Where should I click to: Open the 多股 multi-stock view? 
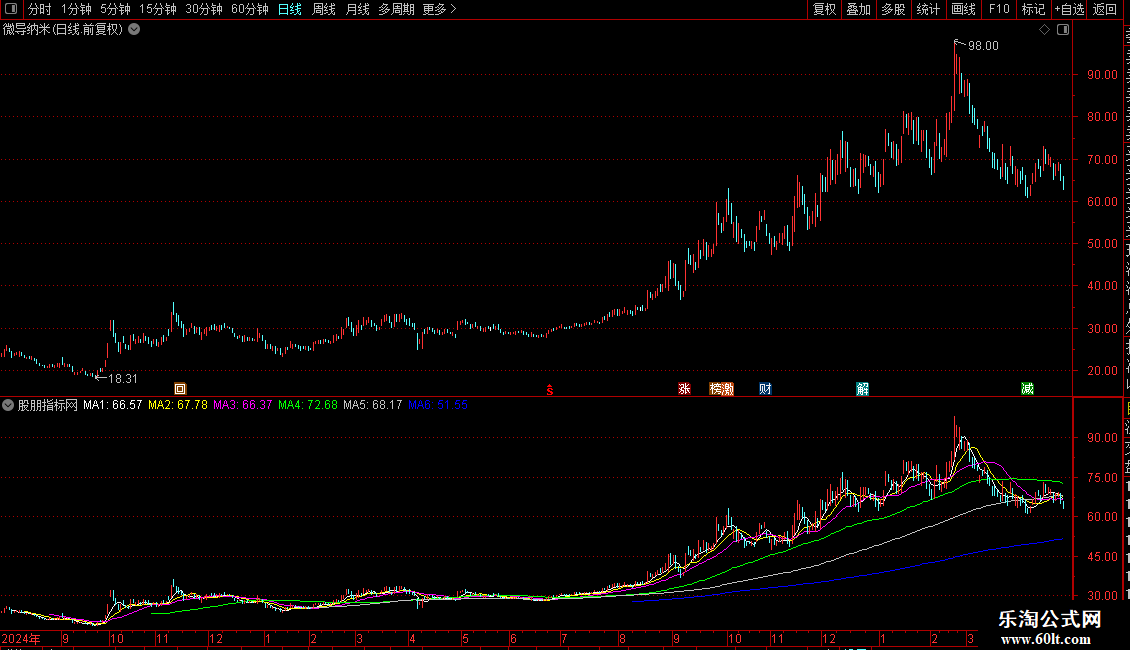click(x=894, y=9)
